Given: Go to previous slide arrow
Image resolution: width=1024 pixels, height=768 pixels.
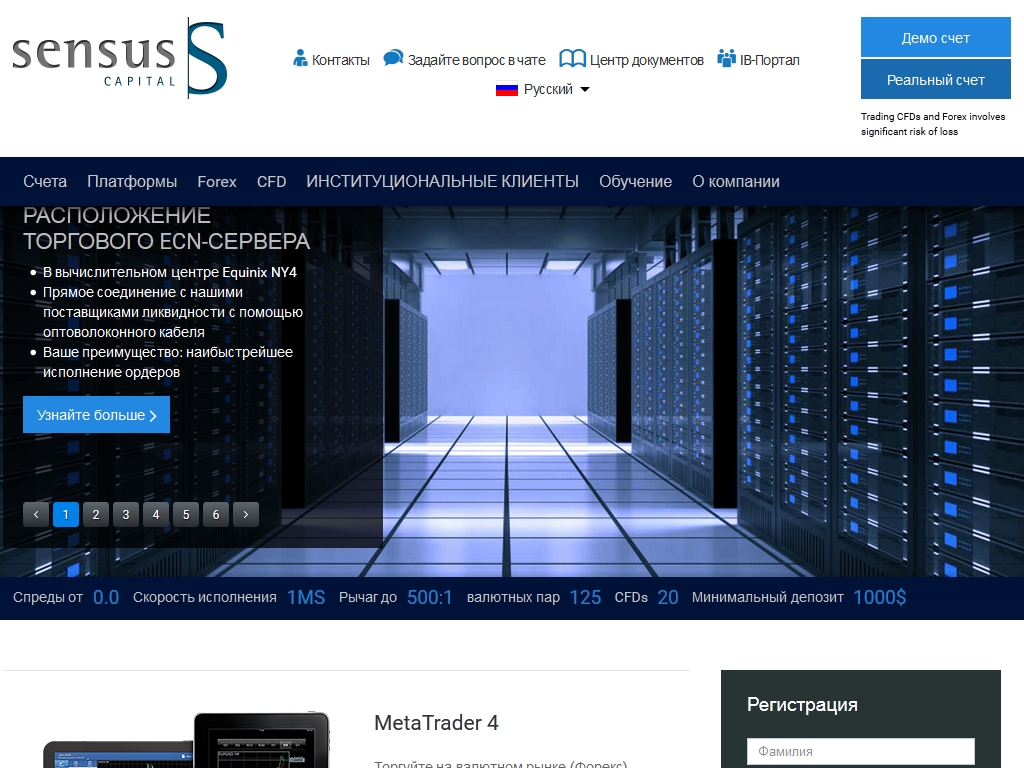Looking at the screenshot, I should click(36, 514).
